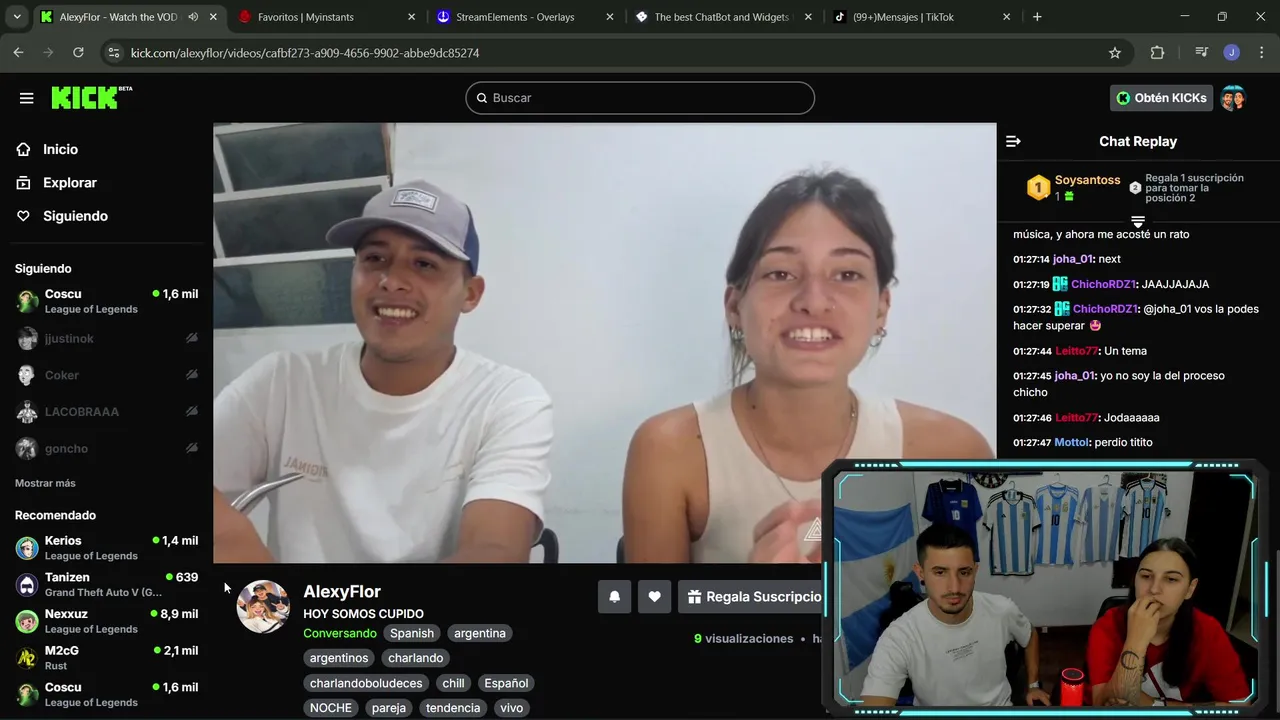Bookmark this page with star icon

[x=1115, y=53]
